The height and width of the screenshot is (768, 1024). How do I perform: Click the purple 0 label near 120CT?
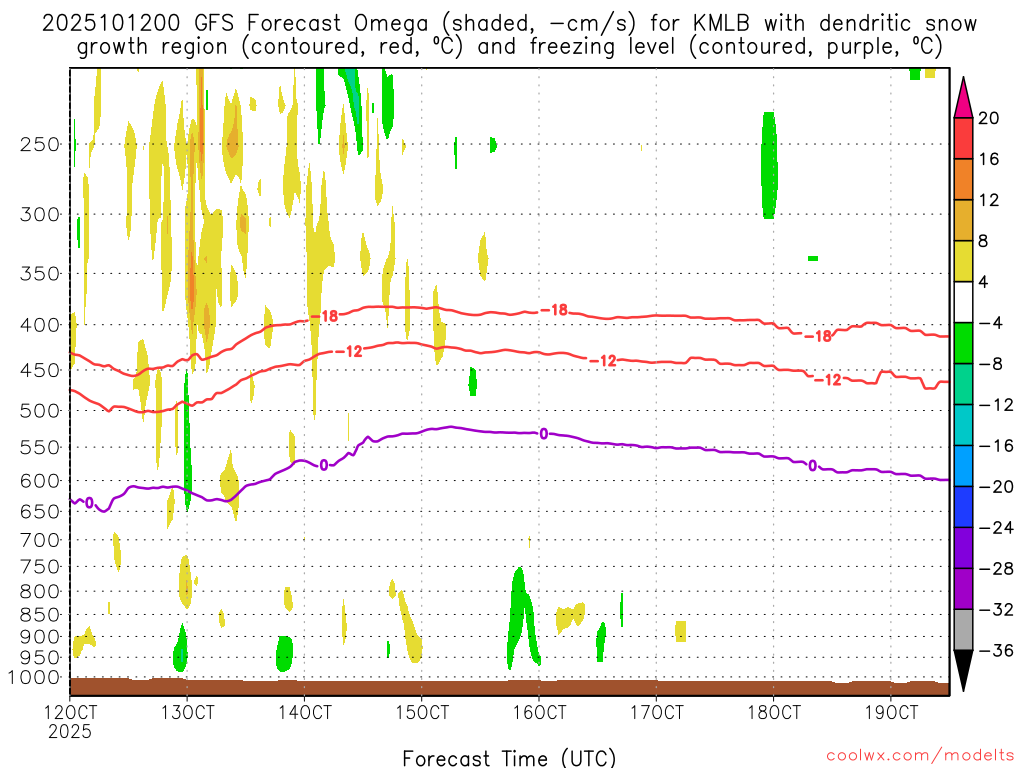(x=89, y=503)
